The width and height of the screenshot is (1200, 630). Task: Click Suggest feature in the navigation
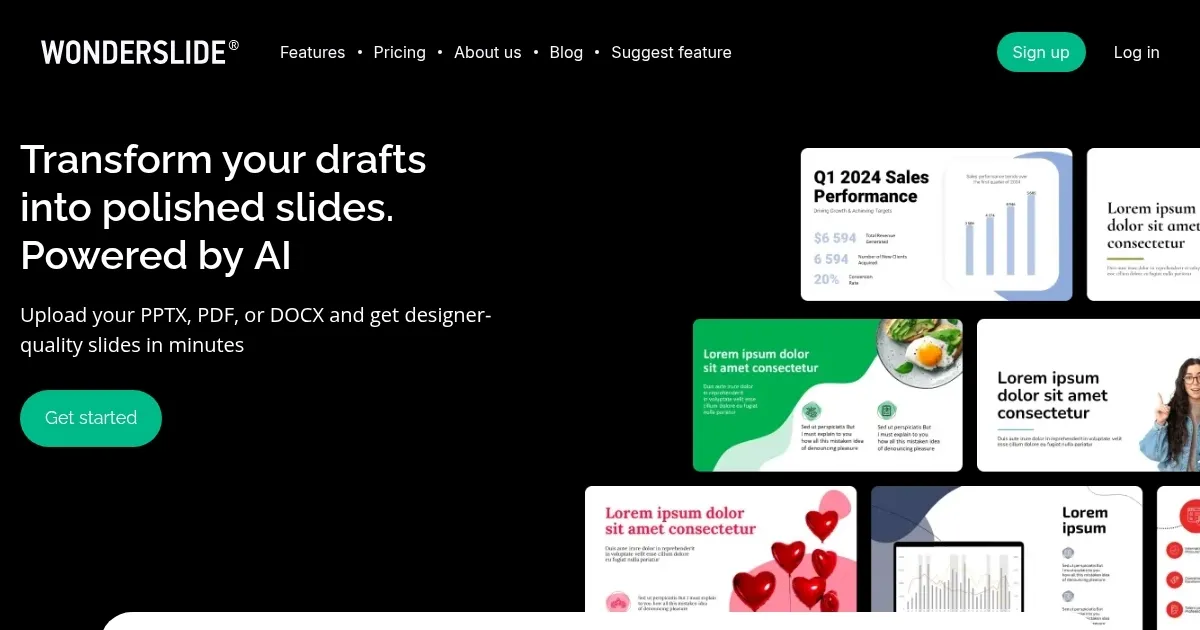click(671, 52)
